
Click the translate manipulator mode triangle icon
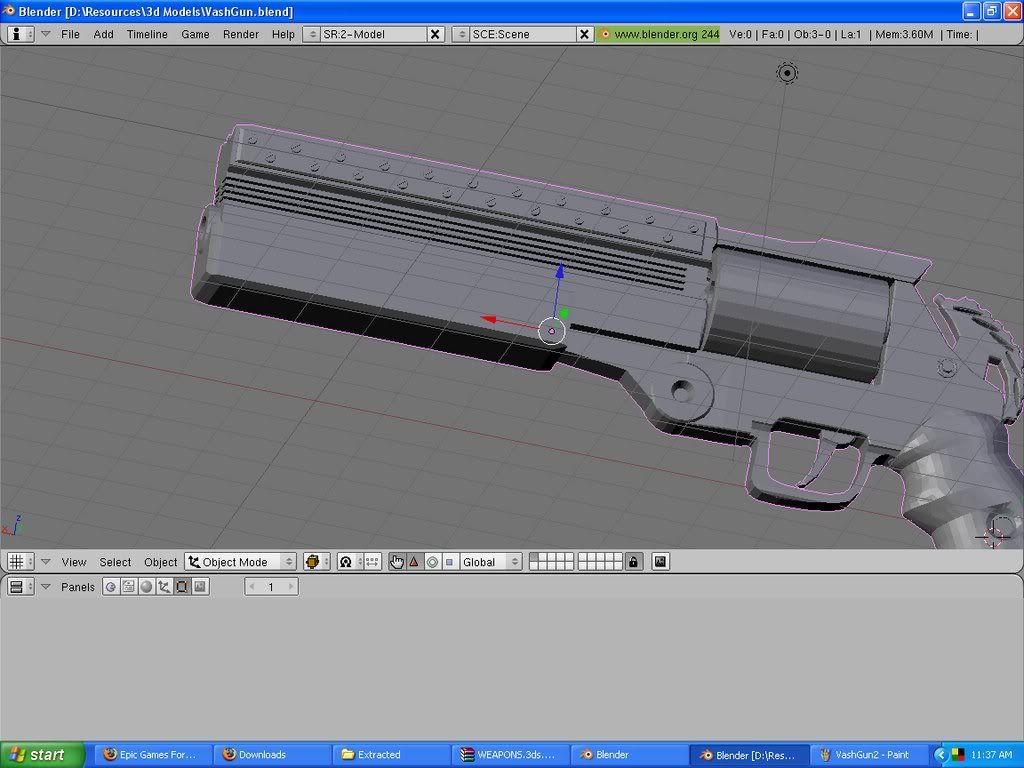tap(414, 562)
